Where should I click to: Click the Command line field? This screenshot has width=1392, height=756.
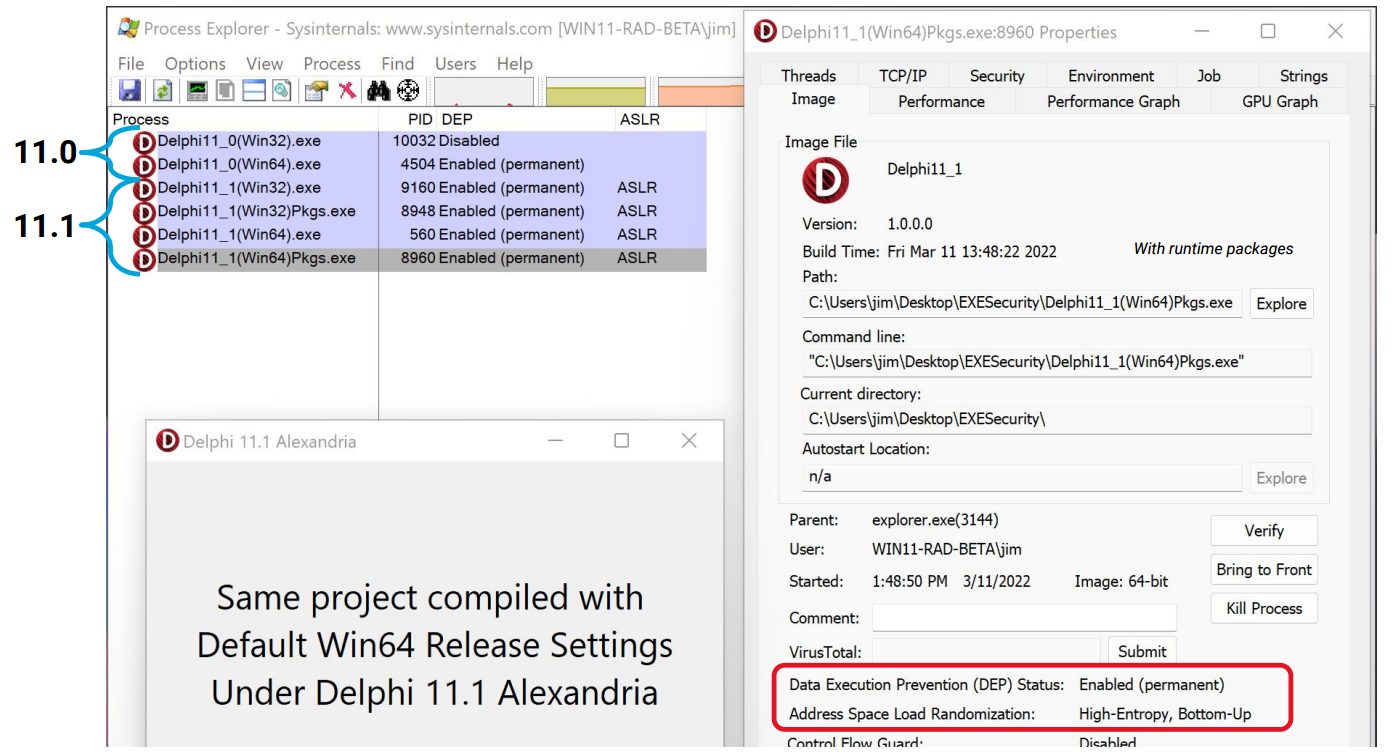click(x=1056, y=362)
